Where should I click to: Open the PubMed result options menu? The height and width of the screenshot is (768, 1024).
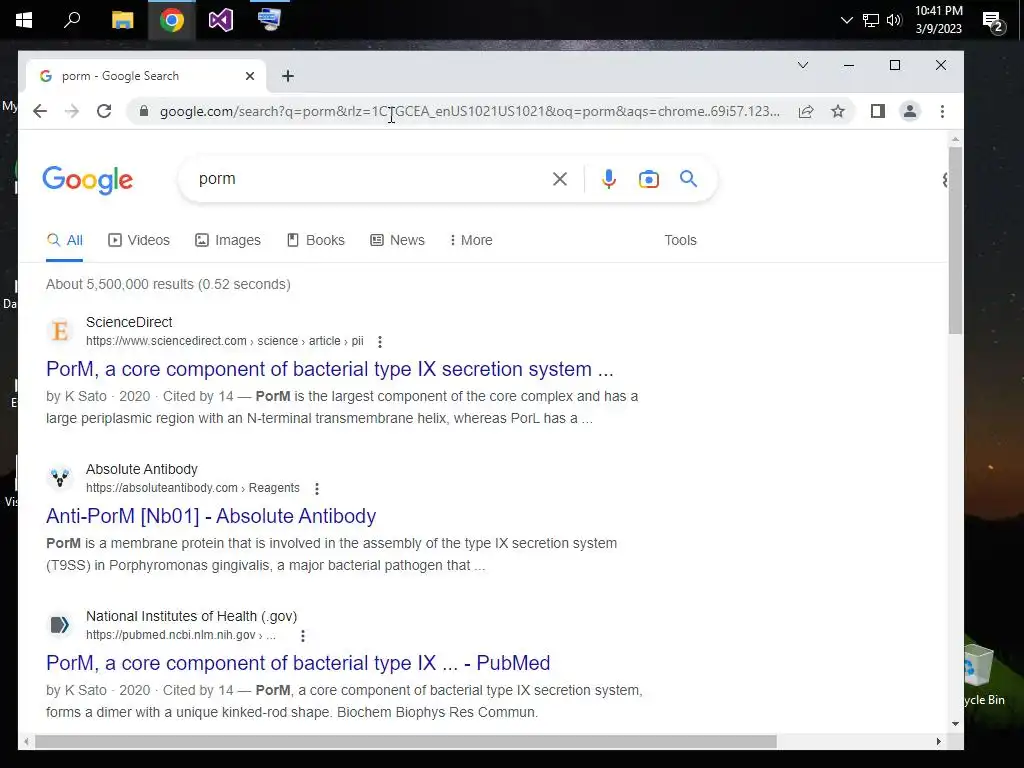coord(302,635)
